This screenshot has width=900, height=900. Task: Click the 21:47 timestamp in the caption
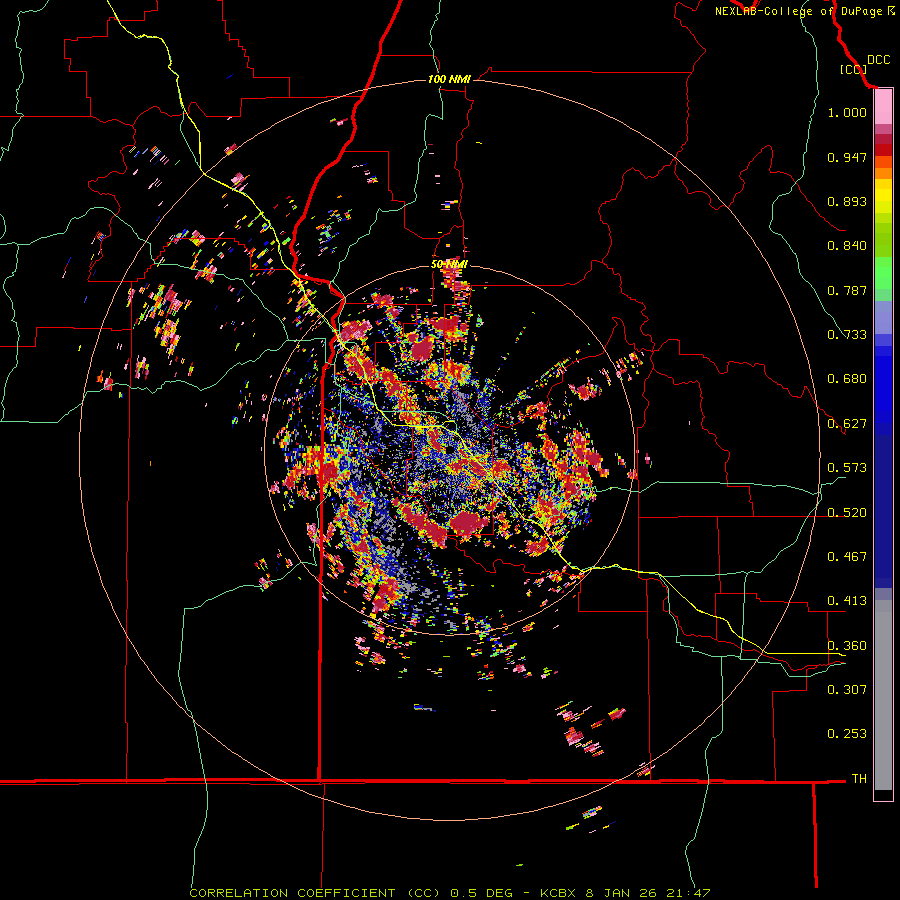tap(688, 893)
